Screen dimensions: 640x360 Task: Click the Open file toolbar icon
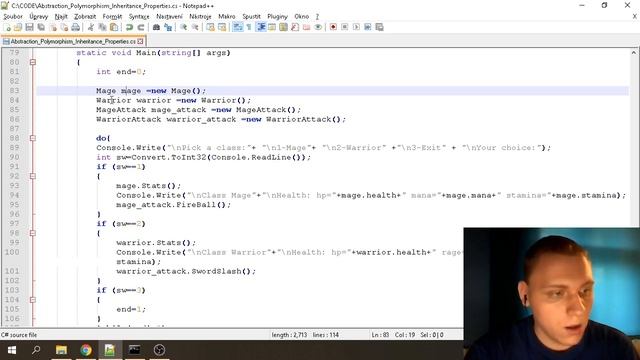click(18, 27)
